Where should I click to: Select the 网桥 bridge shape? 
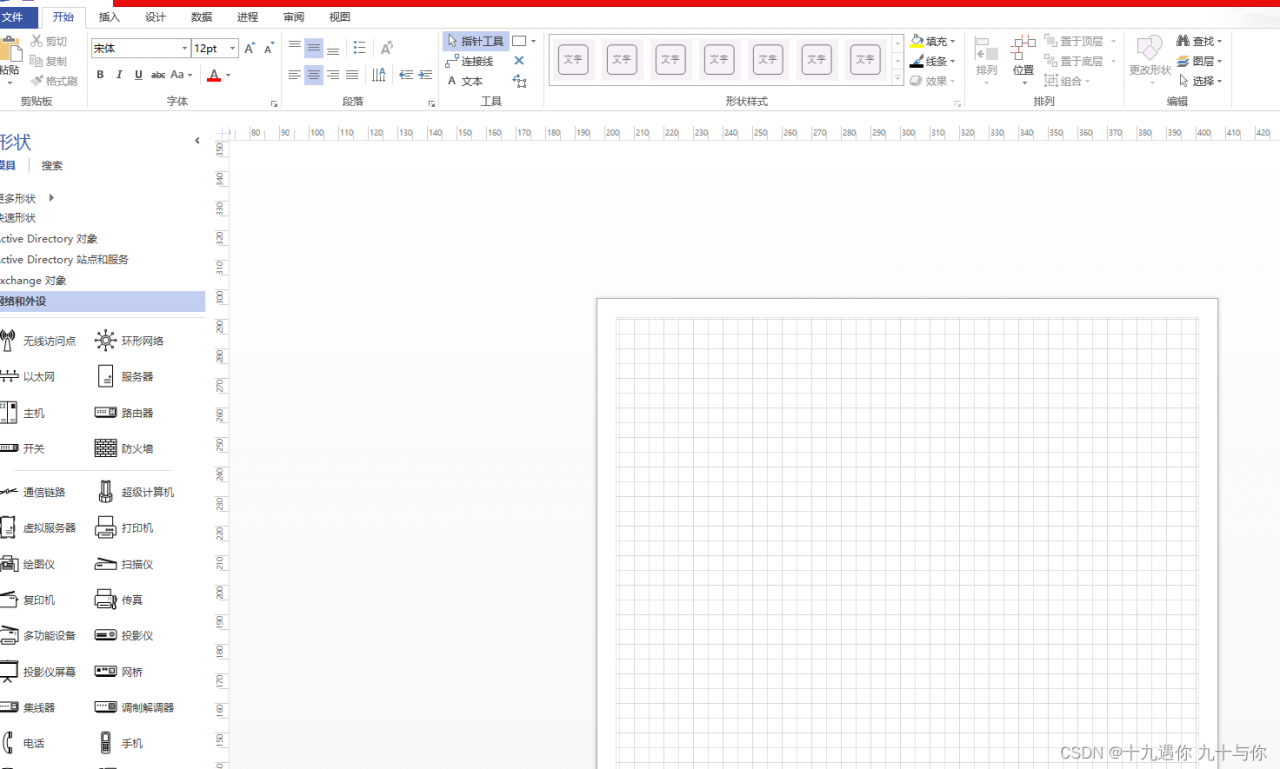[120, 672]
